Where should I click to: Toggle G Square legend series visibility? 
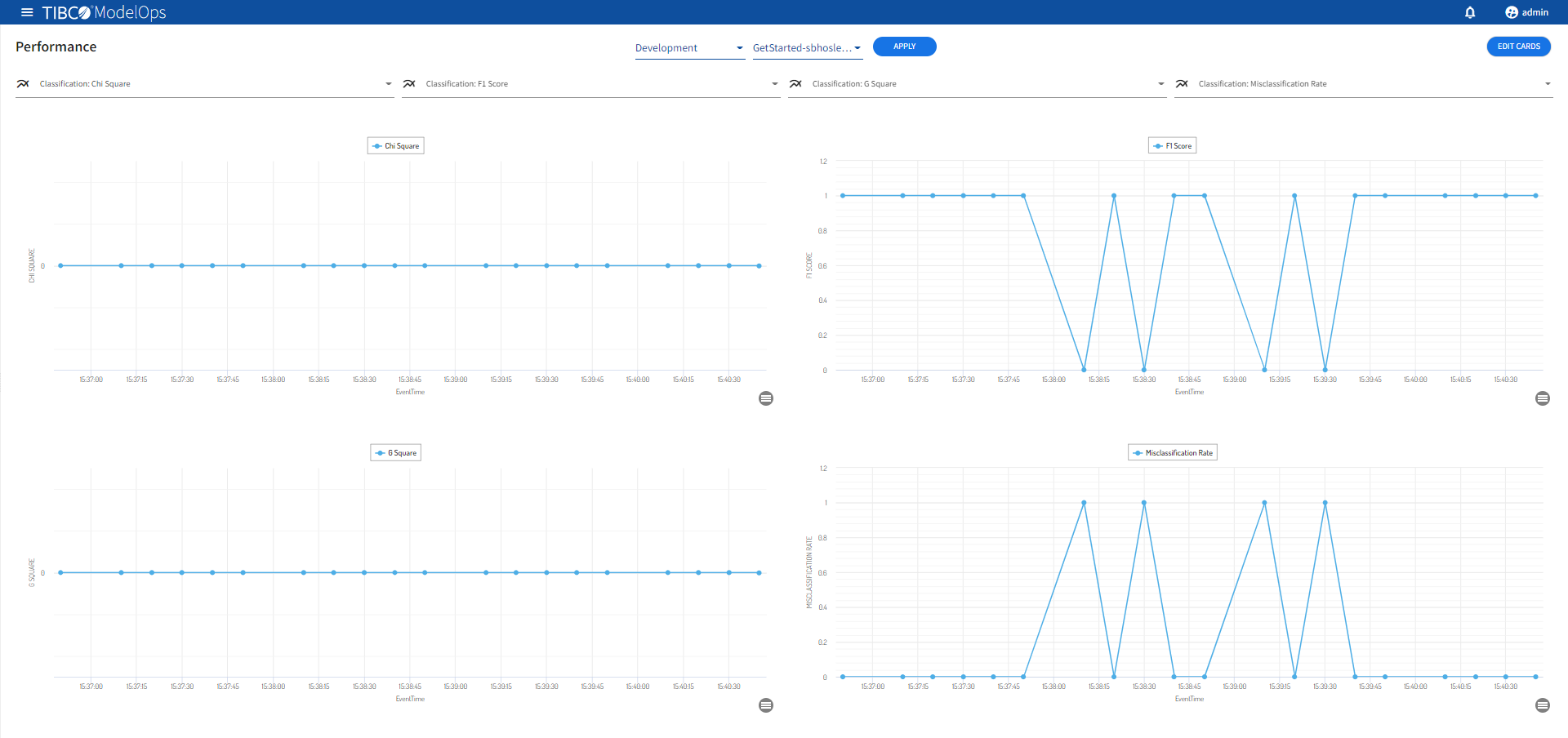click(x=396, y=453)
